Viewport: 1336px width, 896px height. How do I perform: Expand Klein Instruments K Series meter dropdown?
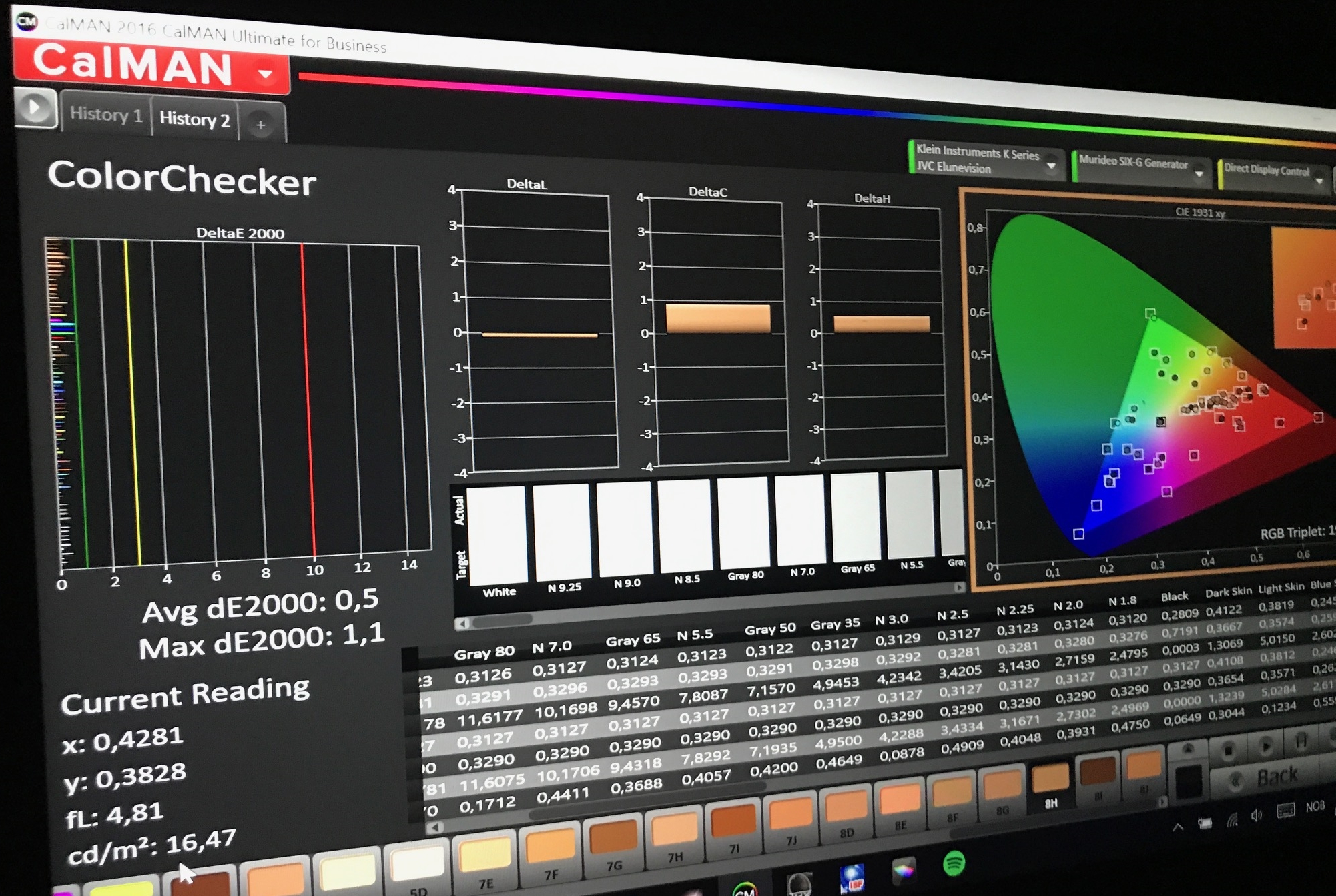1052,165
